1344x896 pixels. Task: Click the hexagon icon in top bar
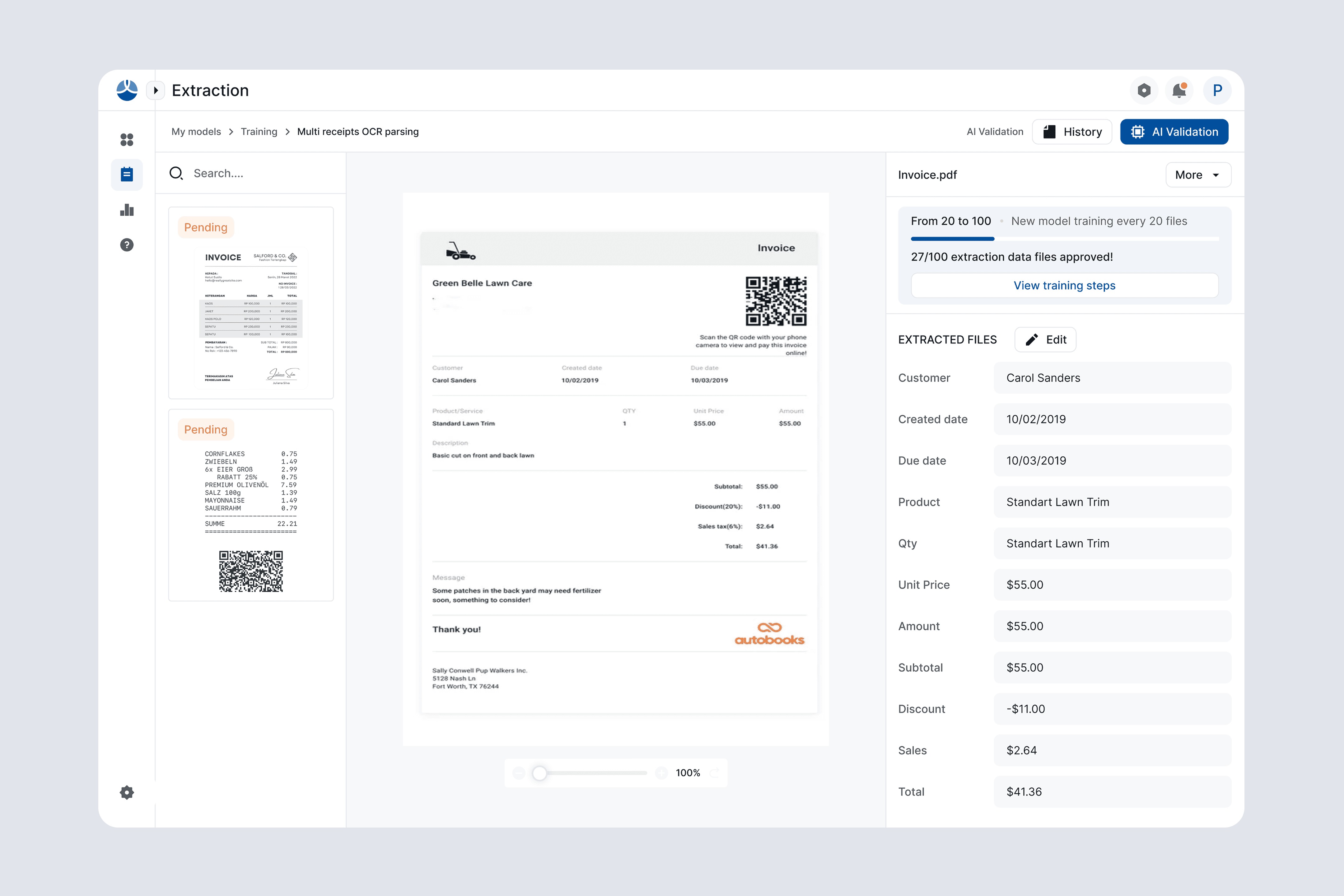[1144, 90]
